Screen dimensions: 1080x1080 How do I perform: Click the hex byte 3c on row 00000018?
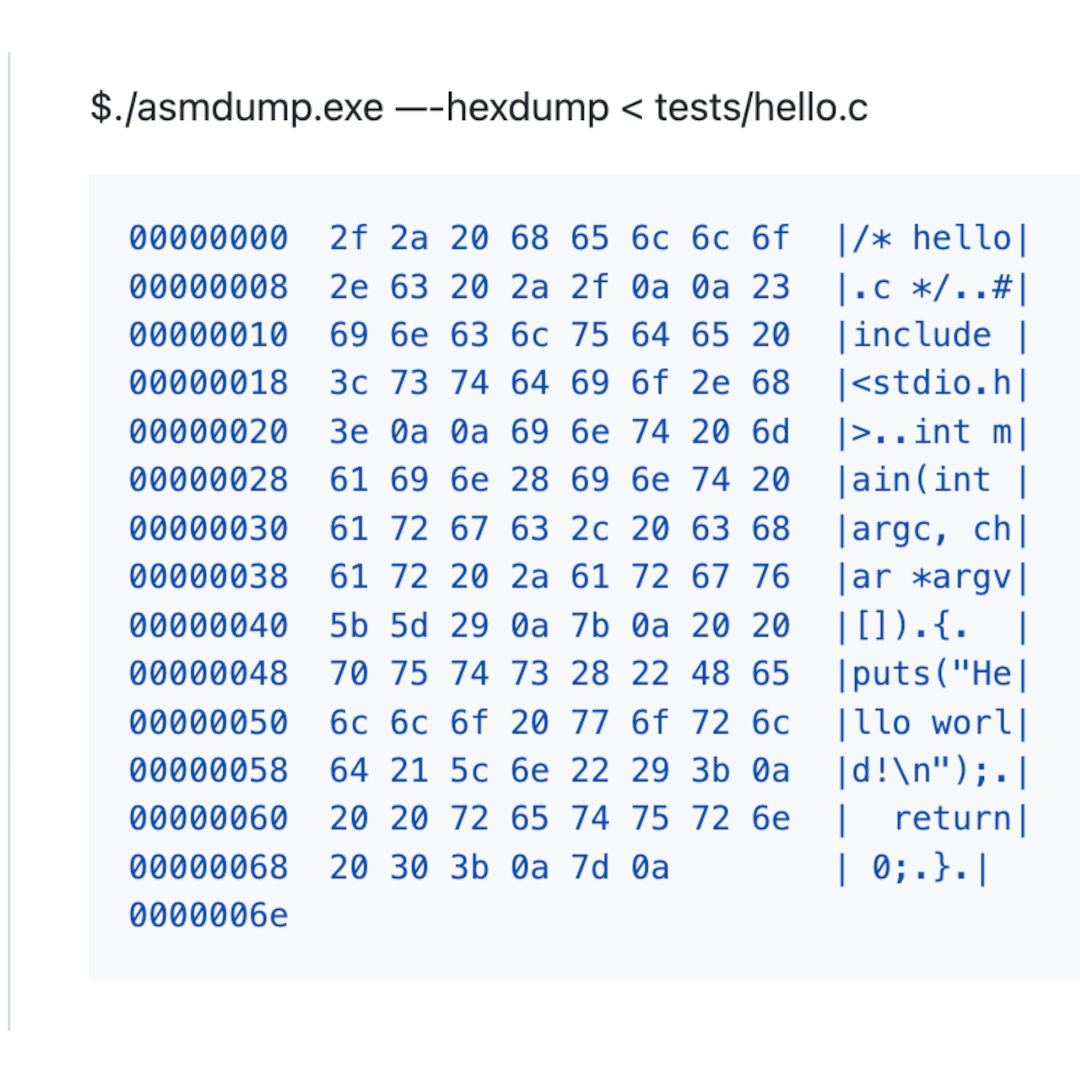[349, 384]
